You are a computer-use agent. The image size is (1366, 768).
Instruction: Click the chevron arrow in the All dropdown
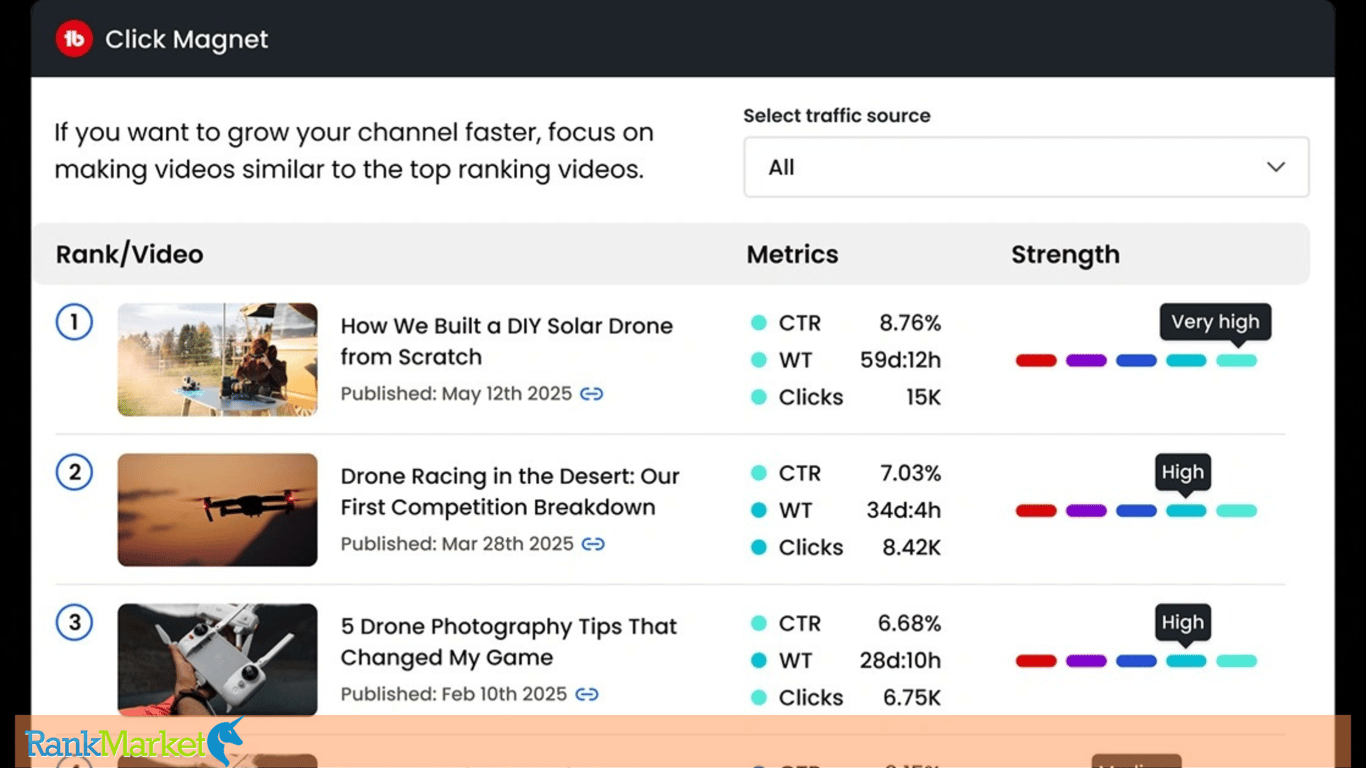pyautogui.click(x=1276, y=167)
